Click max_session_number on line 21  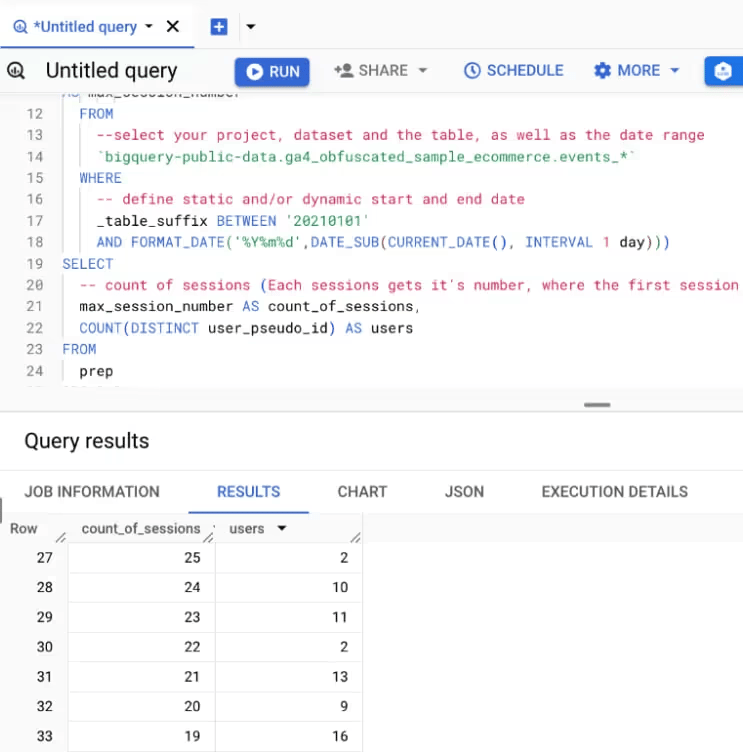click(156, 306)
